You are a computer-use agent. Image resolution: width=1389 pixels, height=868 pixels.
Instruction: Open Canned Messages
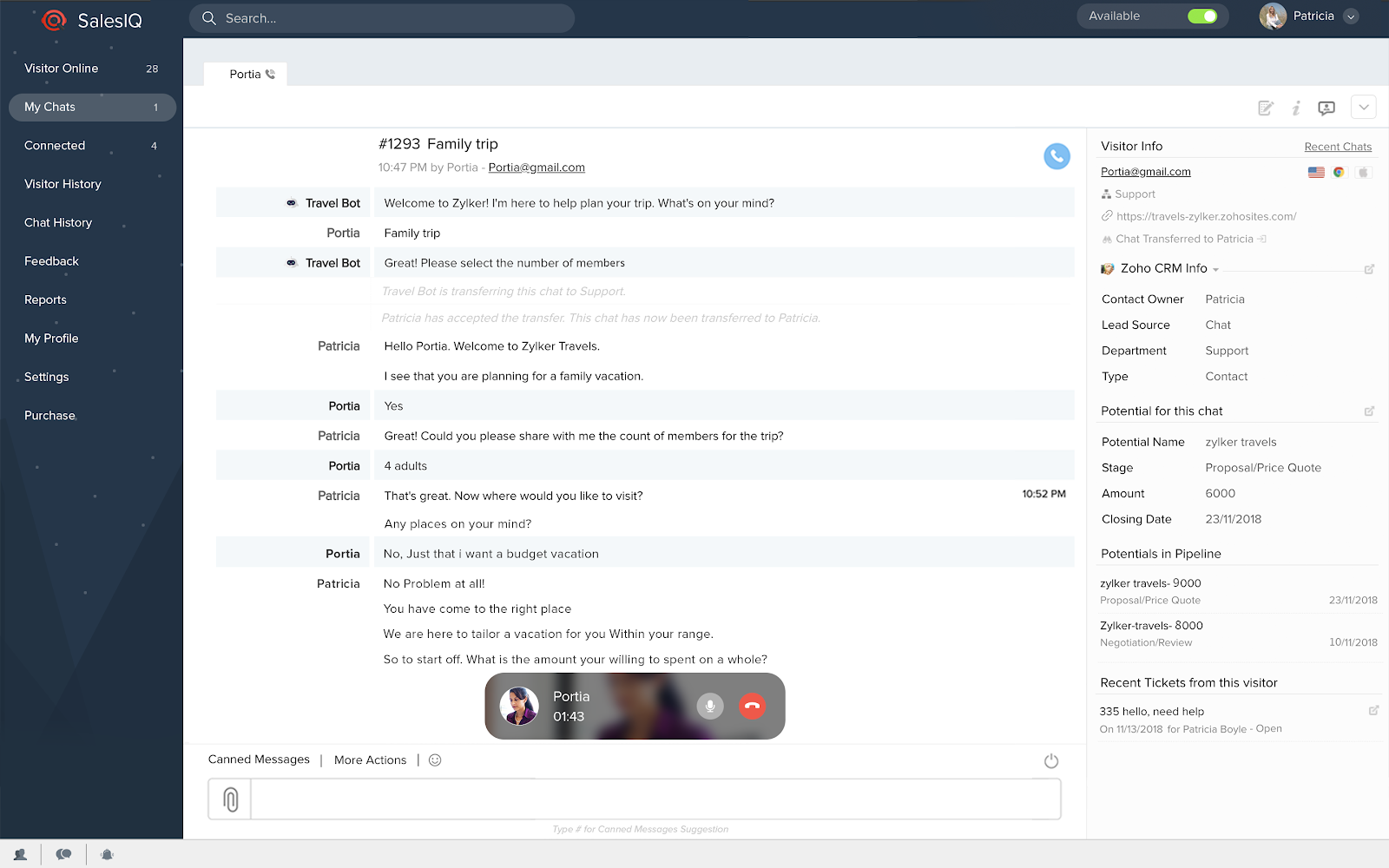pyautogui.click(x=259, y=759)
